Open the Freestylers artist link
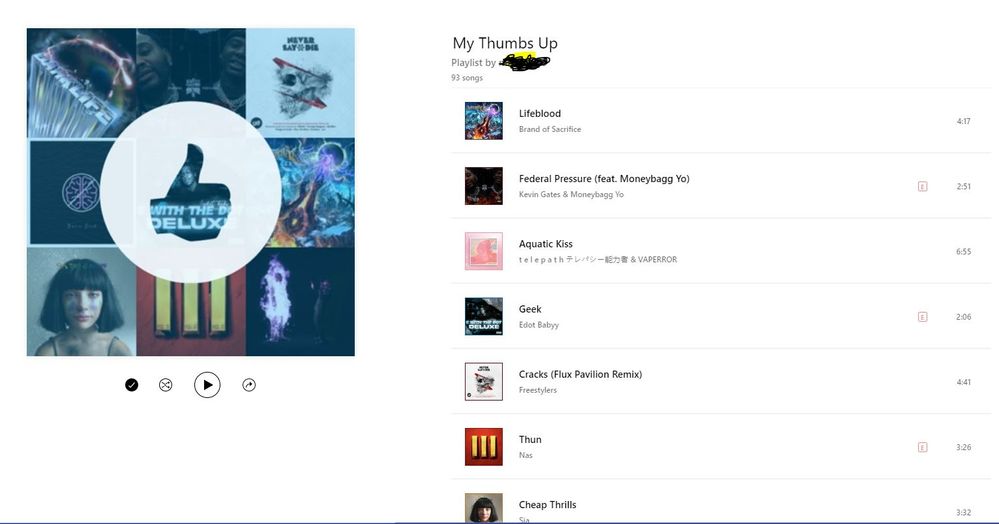 (538, 390)
